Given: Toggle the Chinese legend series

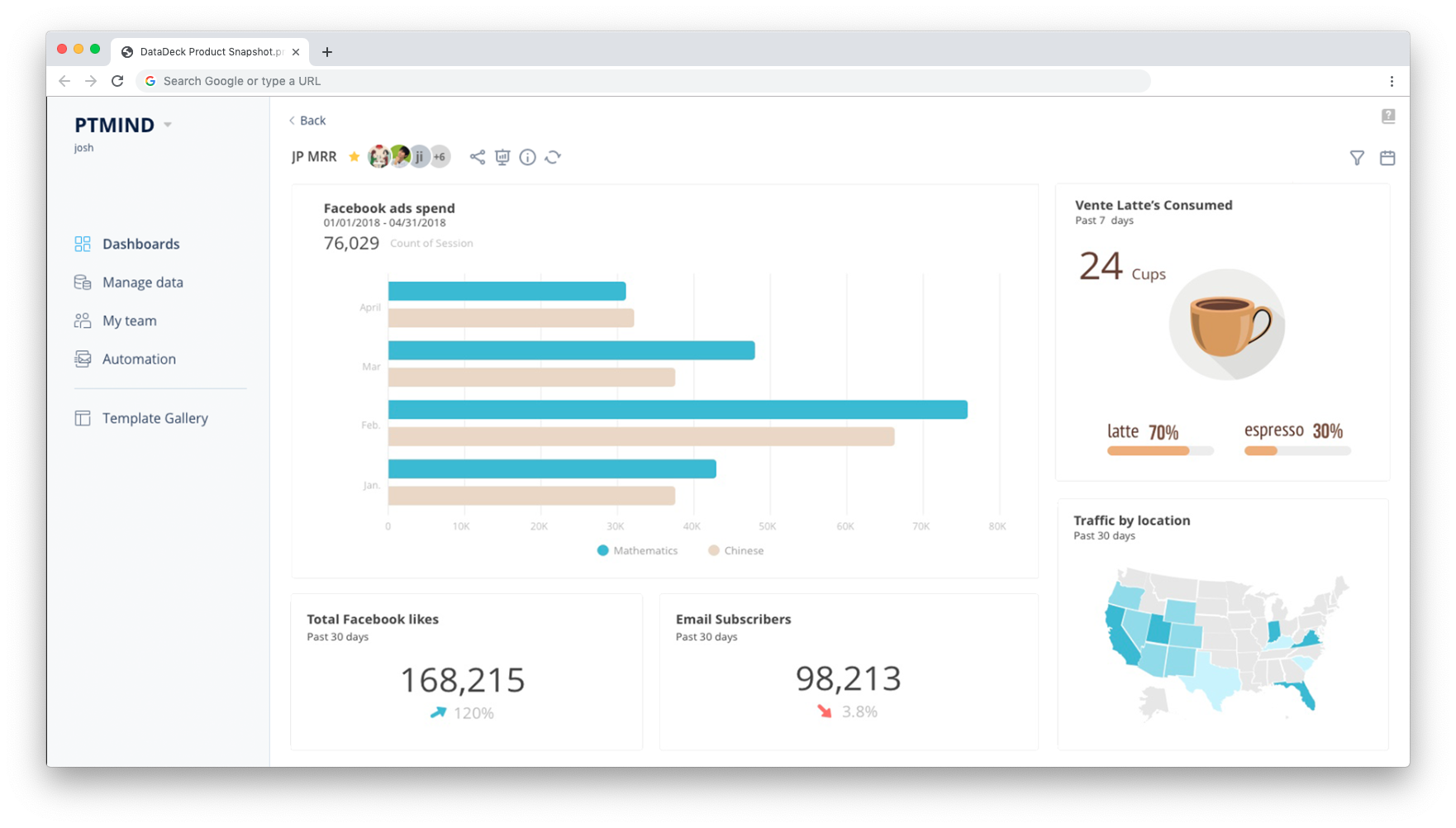Looking at the screenshot, I should pos(735,550).
